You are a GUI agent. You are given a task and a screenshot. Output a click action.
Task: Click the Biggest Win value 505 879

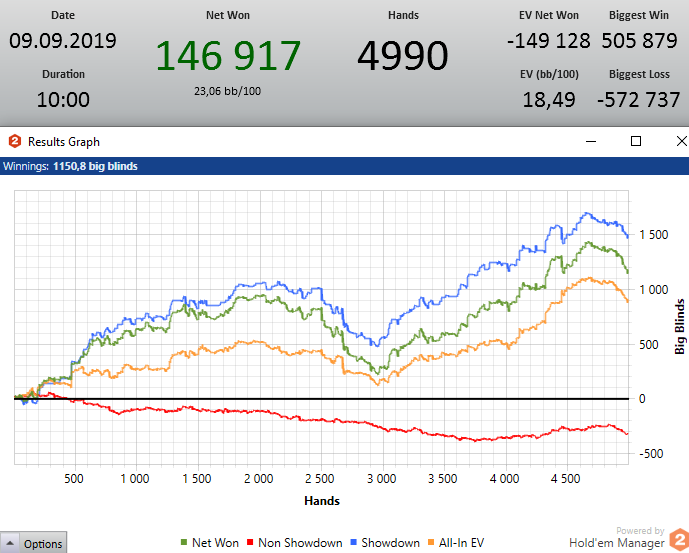pos(639,41)
